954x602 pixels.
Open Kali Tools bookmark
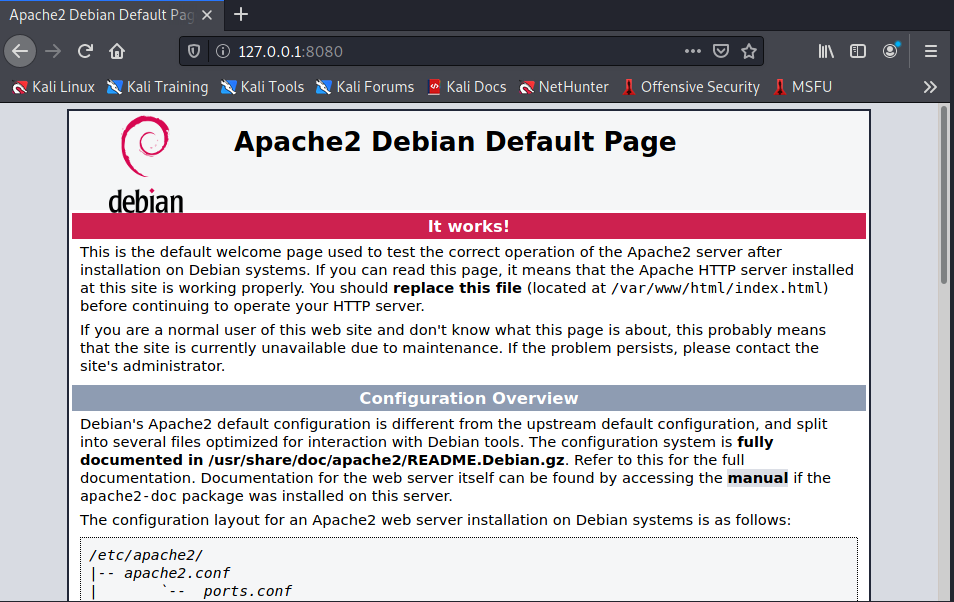point(262,87)
